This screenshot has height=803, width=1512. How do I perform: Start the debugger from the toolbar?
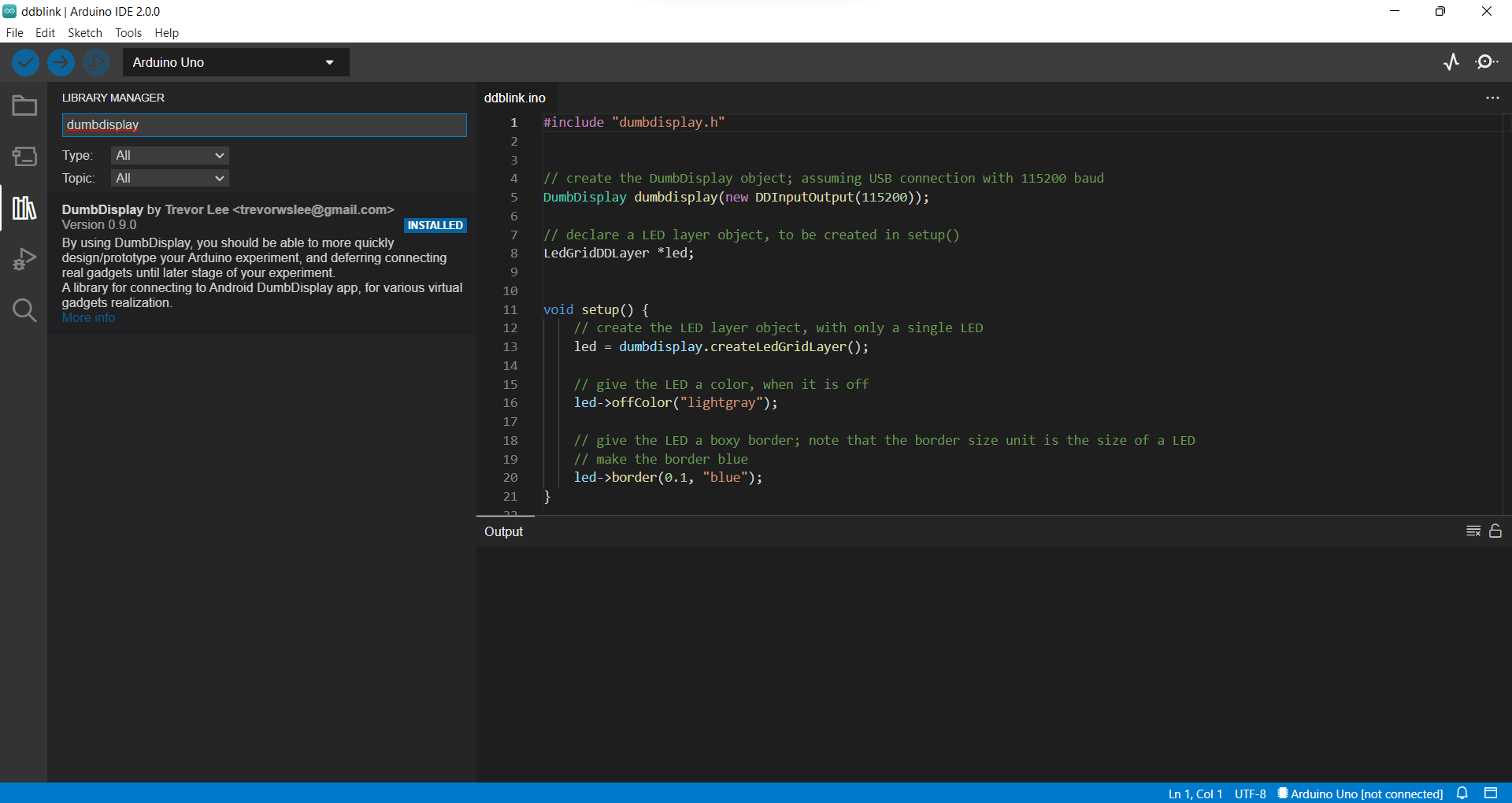(x=96, y=62)
